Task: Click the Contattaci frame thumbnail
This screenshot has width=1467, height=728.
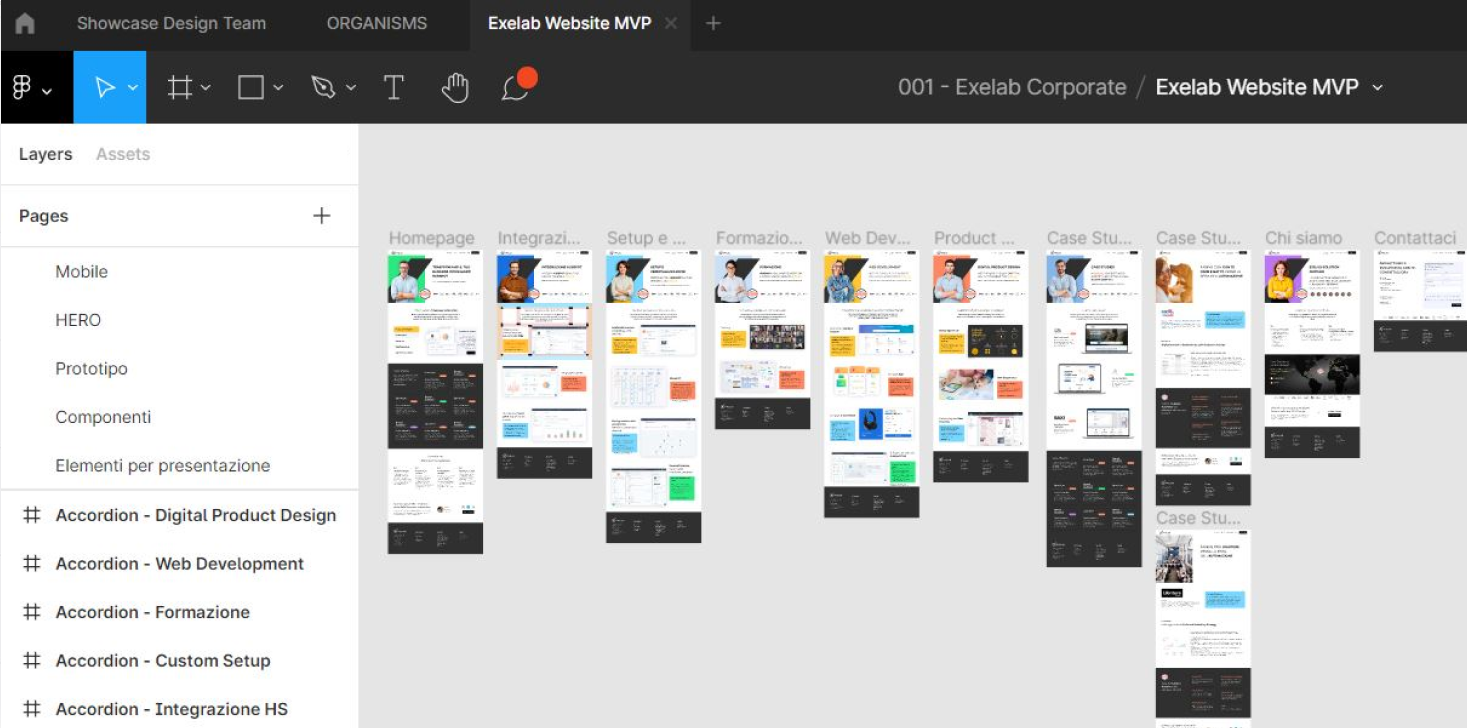Action: tap(1420, 300)
